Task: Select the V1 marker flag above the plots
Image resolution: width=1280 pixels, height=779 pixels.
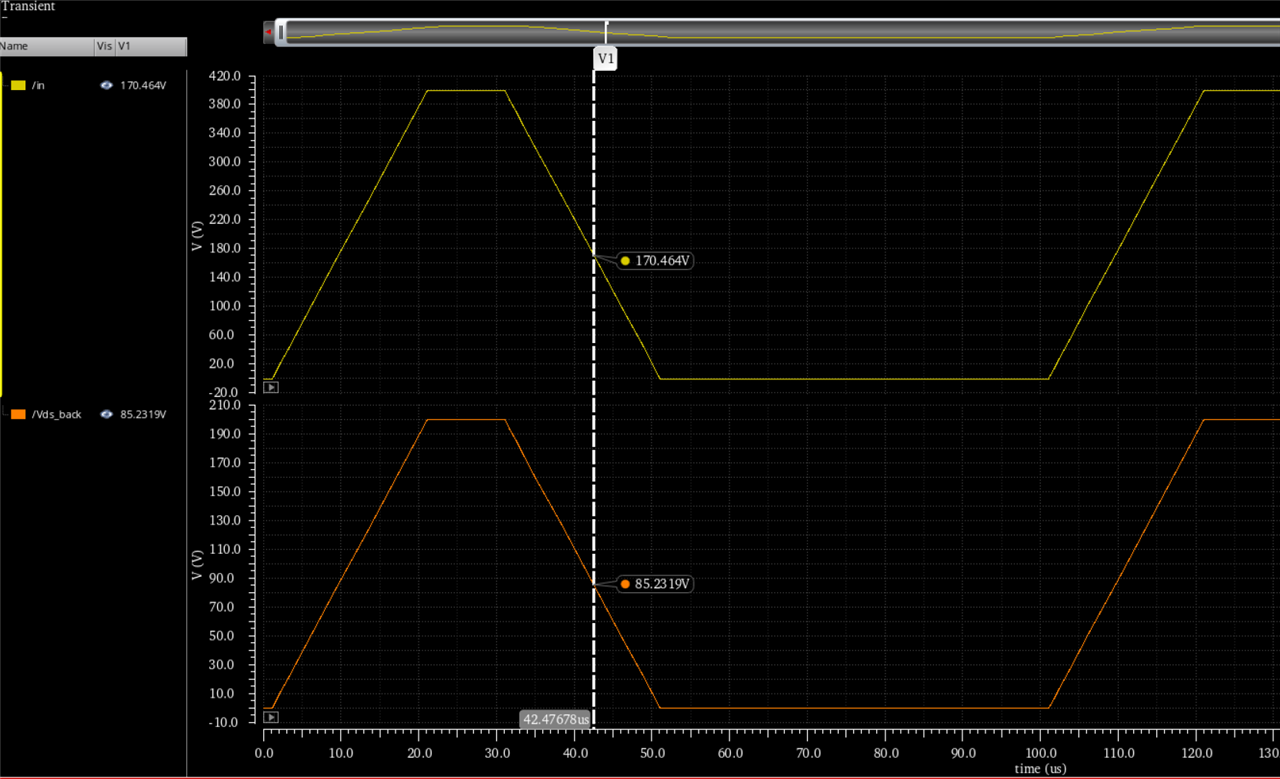Action: click(x=605, y=58)
